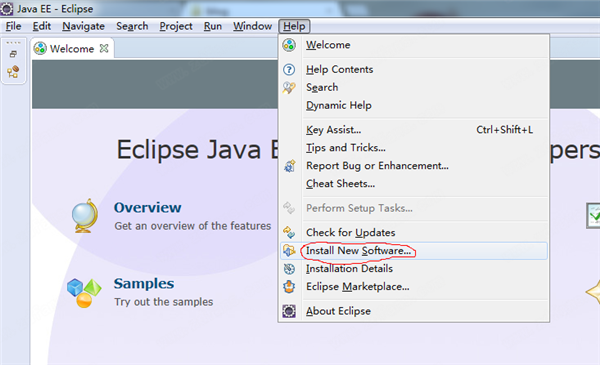Viewport: 600px width, 365px height.
Task: Click the Report Bug or Enhancement icon
Action: pyautogui.click(x=289, y=166)
